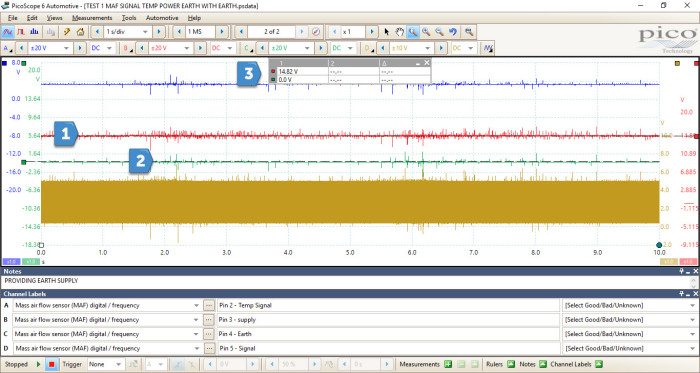Switch to Spectrum Mode icon

(x=34, y=32)
